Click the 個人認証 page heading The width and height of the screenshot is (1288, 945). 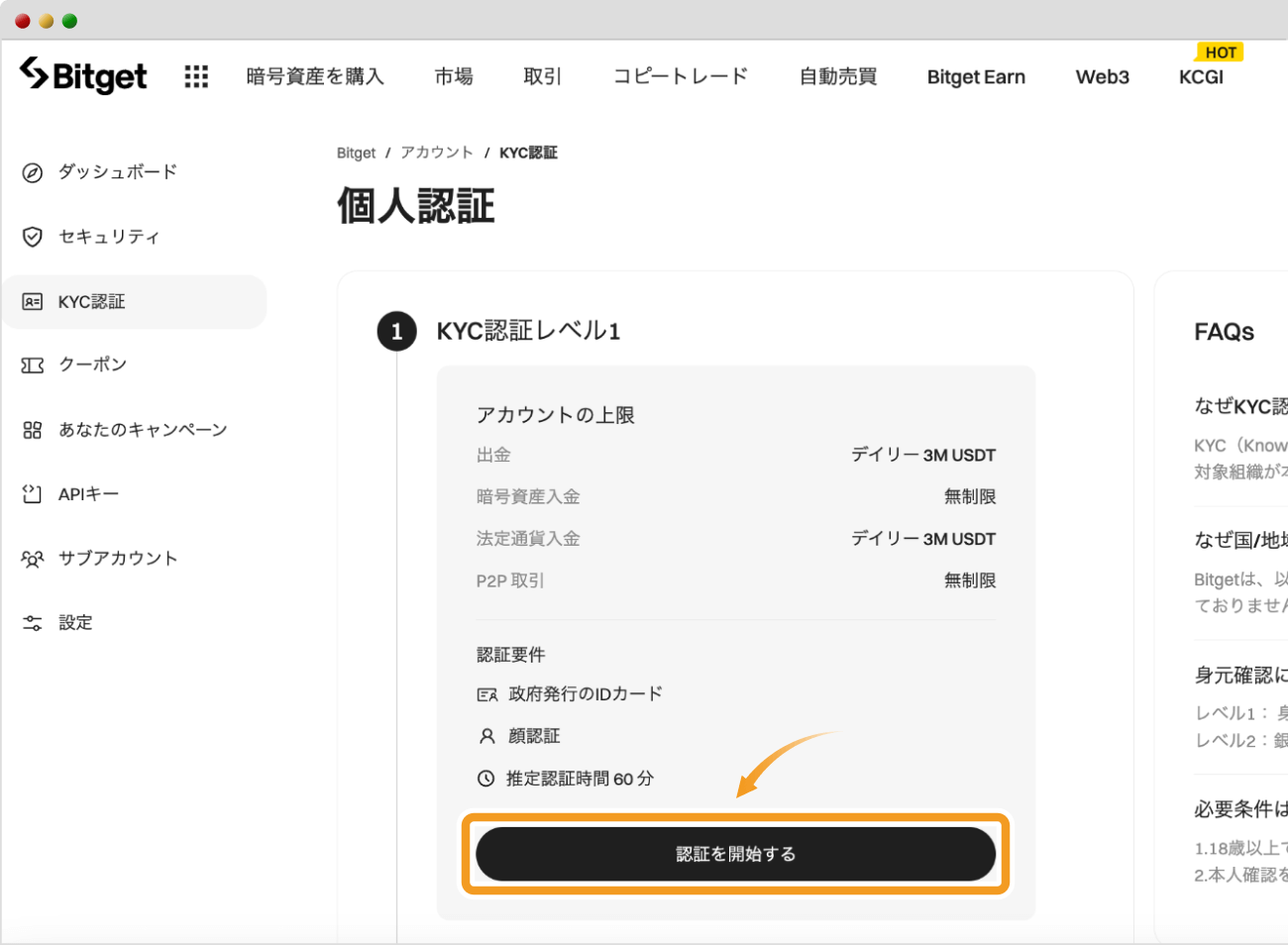(416, 206)
